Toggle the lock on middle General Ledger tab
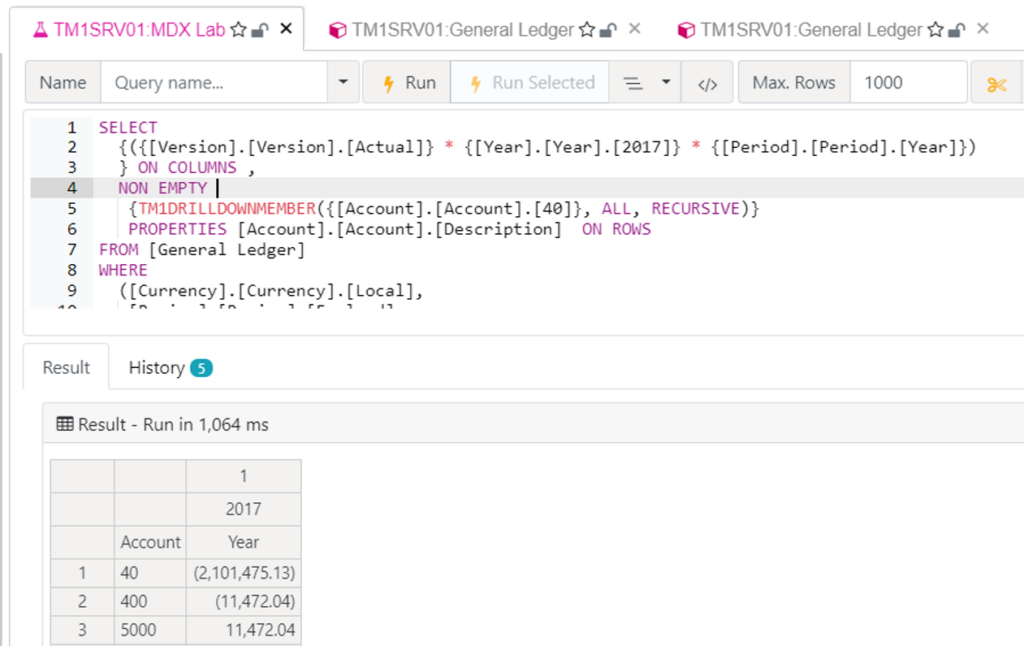Viewport: 1024px width, 646px height. pyautogui.click(x=609, y=30)
